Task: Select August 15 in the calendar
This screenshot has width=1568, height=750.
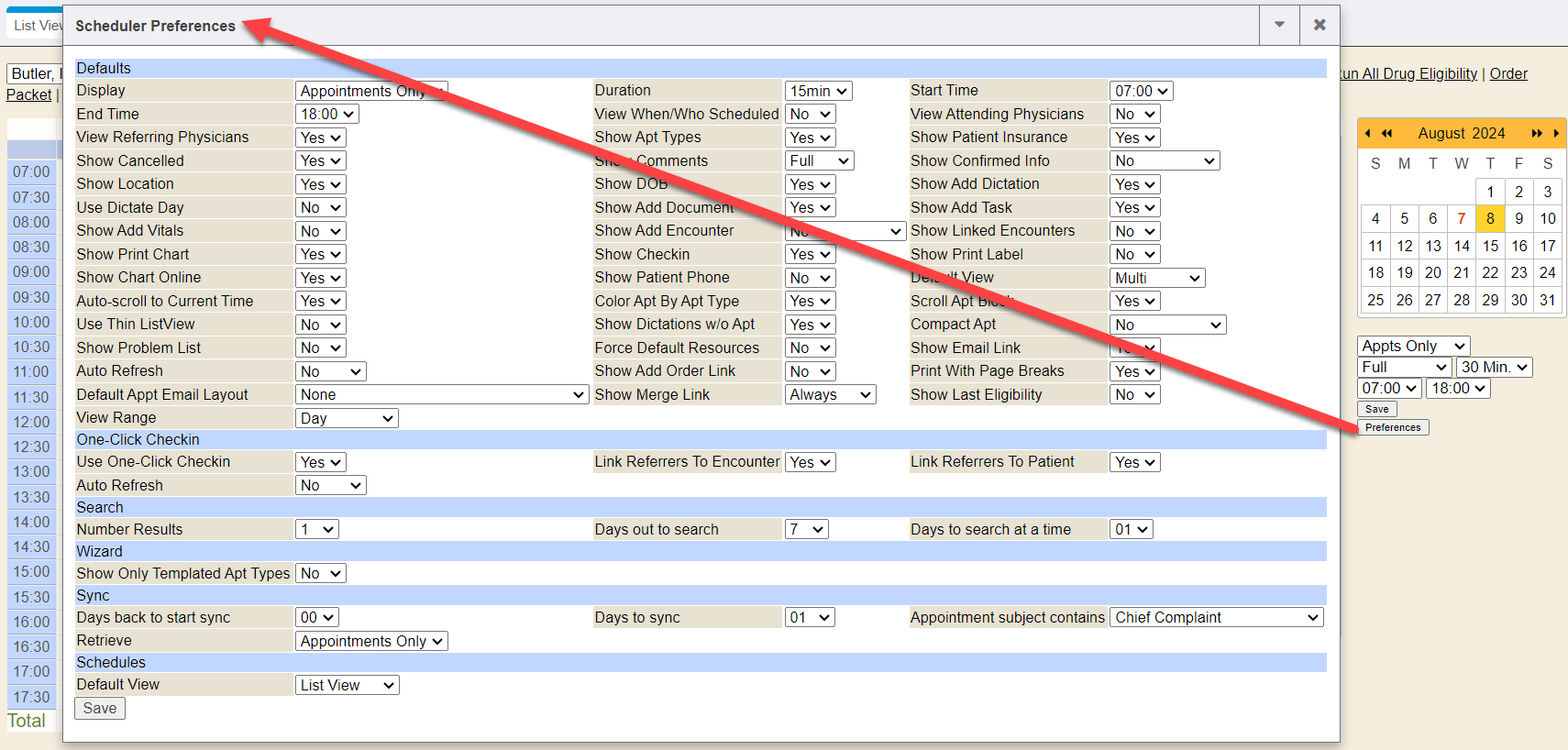Action: click(x=1490, y=246)
